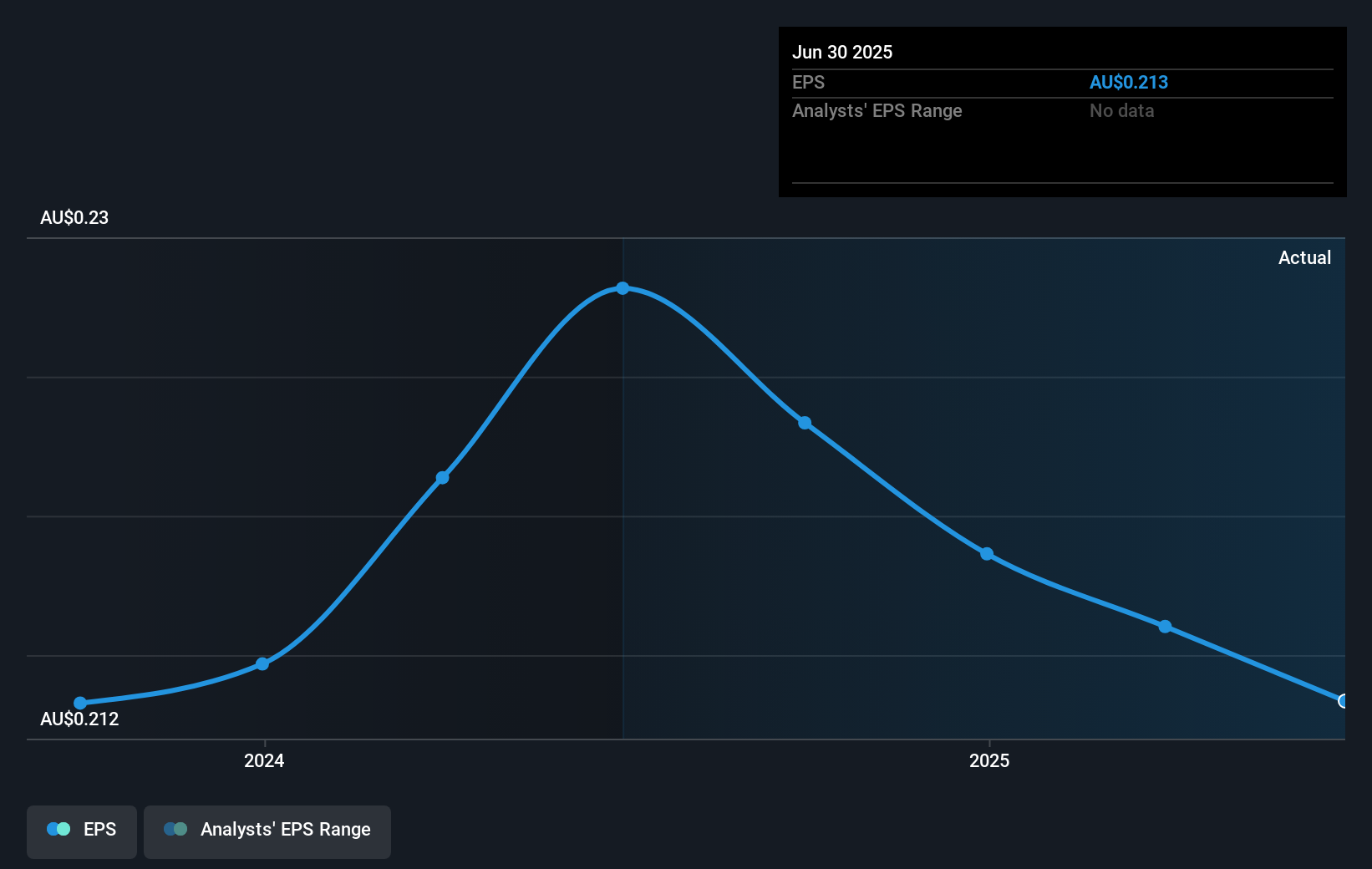Viewport: 1372px width, 869px height.
Task: Click the AU$0.213 EPS value in tooltip
Action: tap(1128, 82)
